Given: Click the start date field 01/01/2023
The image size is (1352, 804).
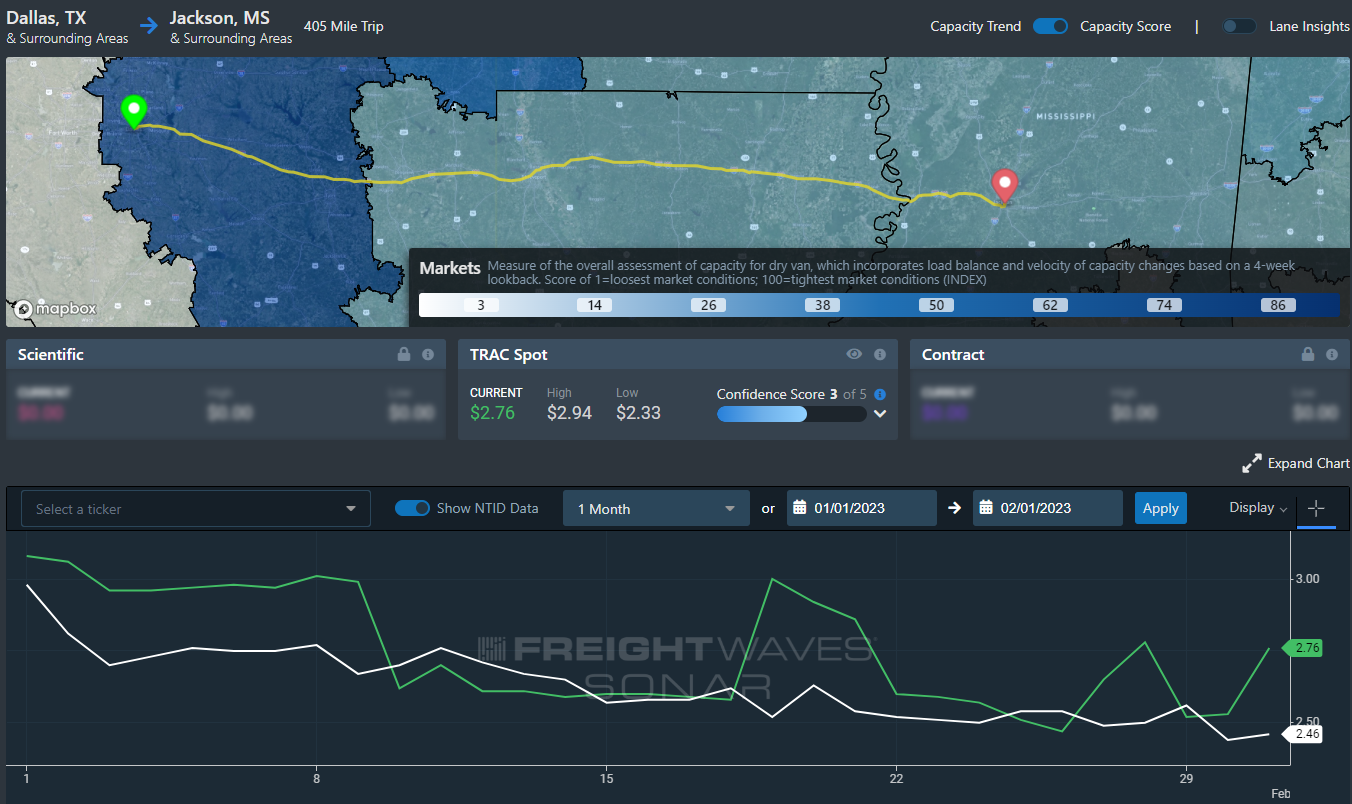Looking at the screenshot, I should [862, 508].
